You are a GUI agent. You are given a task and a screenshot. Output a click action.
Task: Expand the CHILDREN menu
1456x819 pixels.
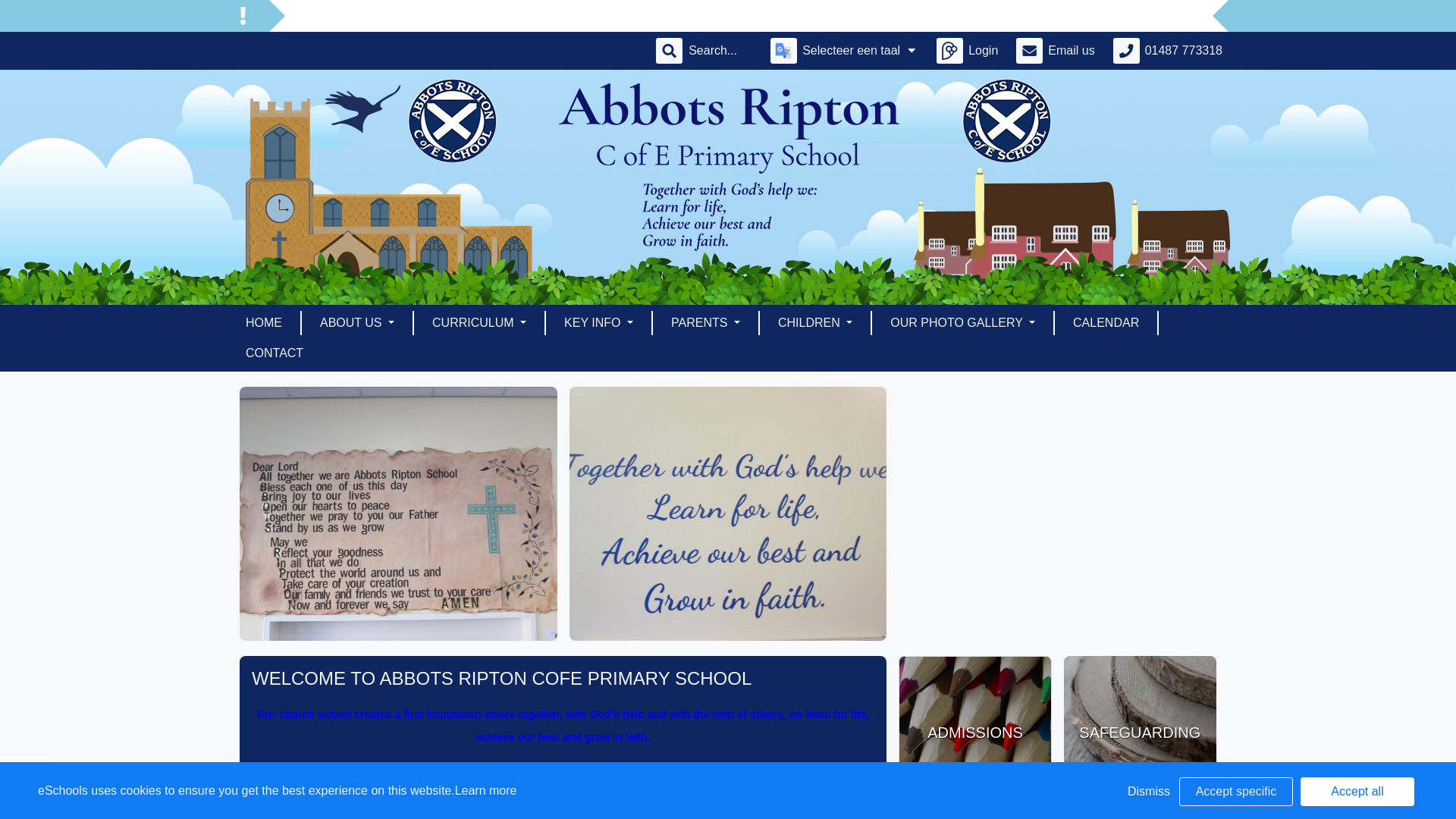point(815,323)
